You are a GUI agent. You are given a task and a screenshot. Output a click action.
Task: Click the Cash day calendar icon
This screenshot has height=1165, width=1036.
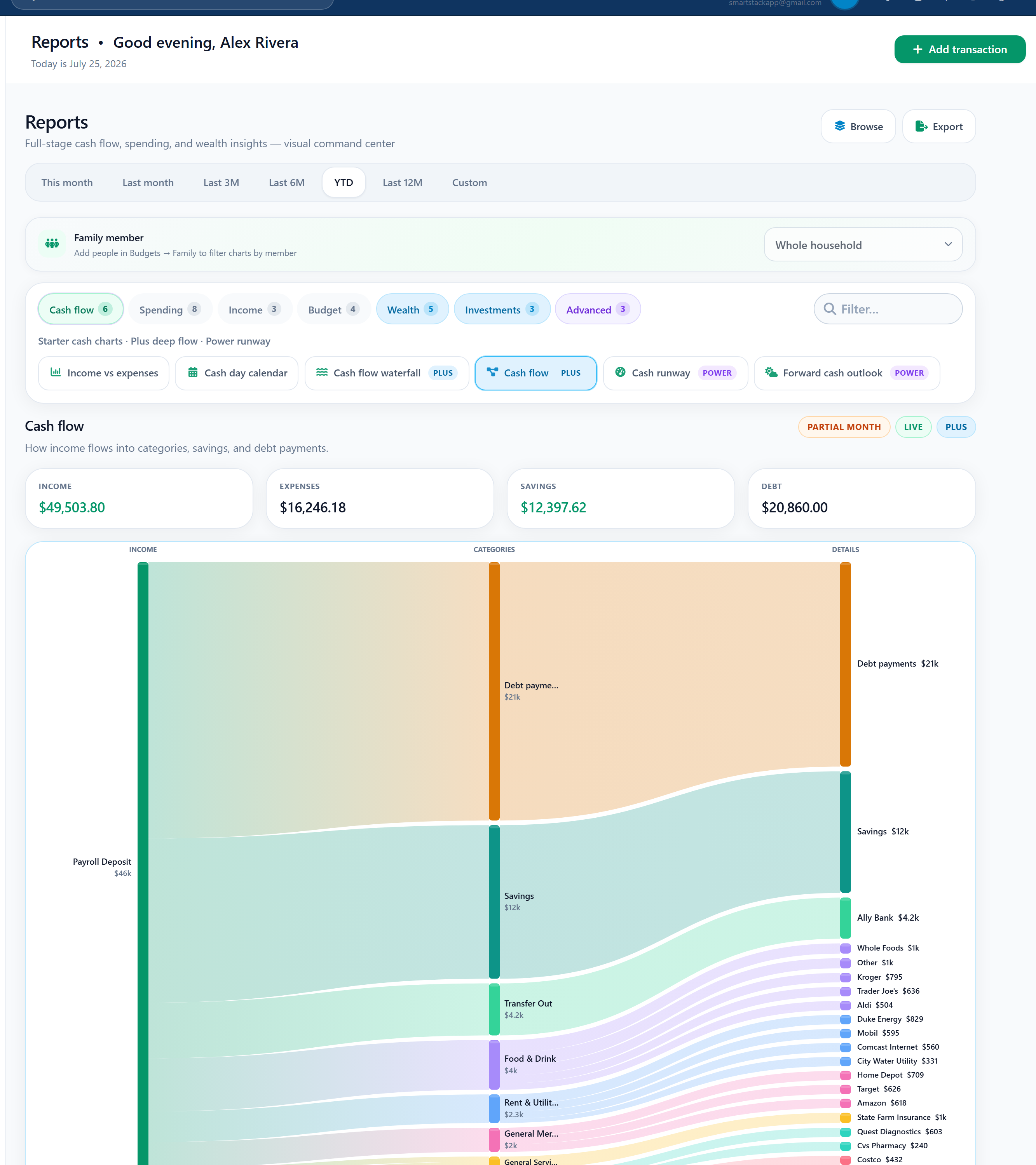click(x=193, y=372)
